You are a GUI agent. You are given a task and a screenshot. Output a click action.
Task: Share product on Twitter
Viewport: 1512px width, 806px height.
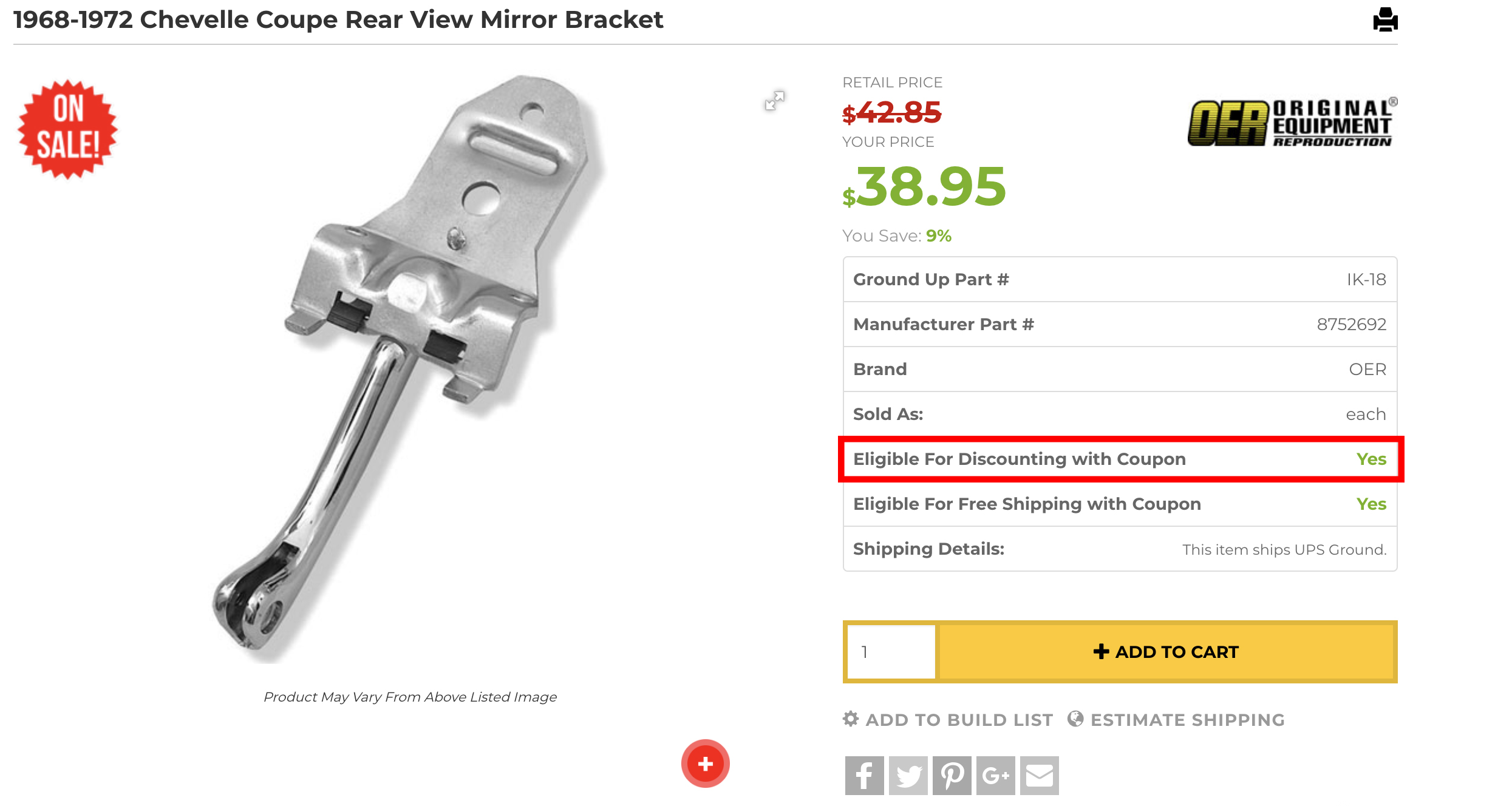click(x=908, y=775)
